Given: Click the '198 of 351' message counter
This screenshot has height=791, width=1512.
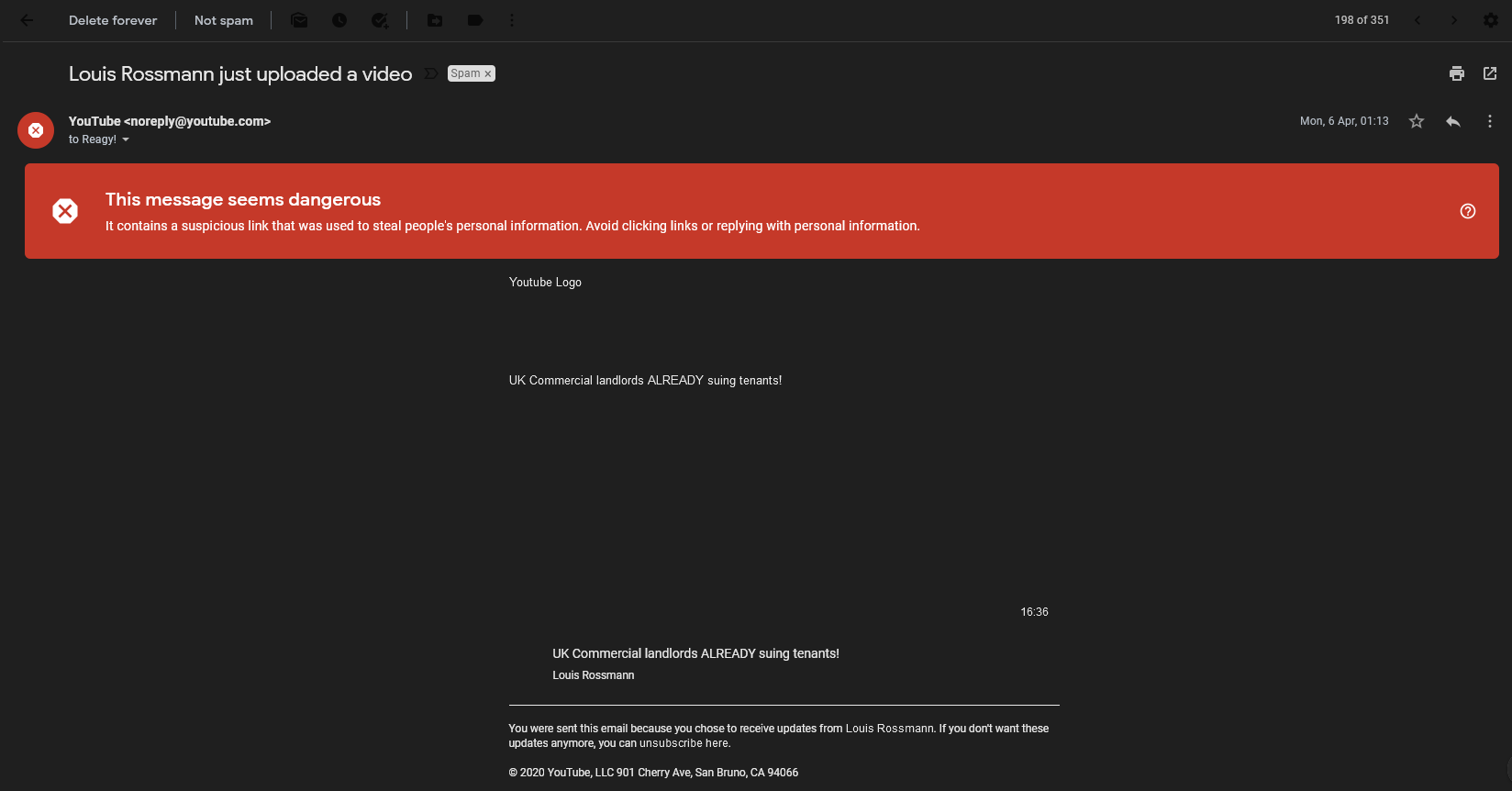Looking at the screenshot, I should 1362,20.
